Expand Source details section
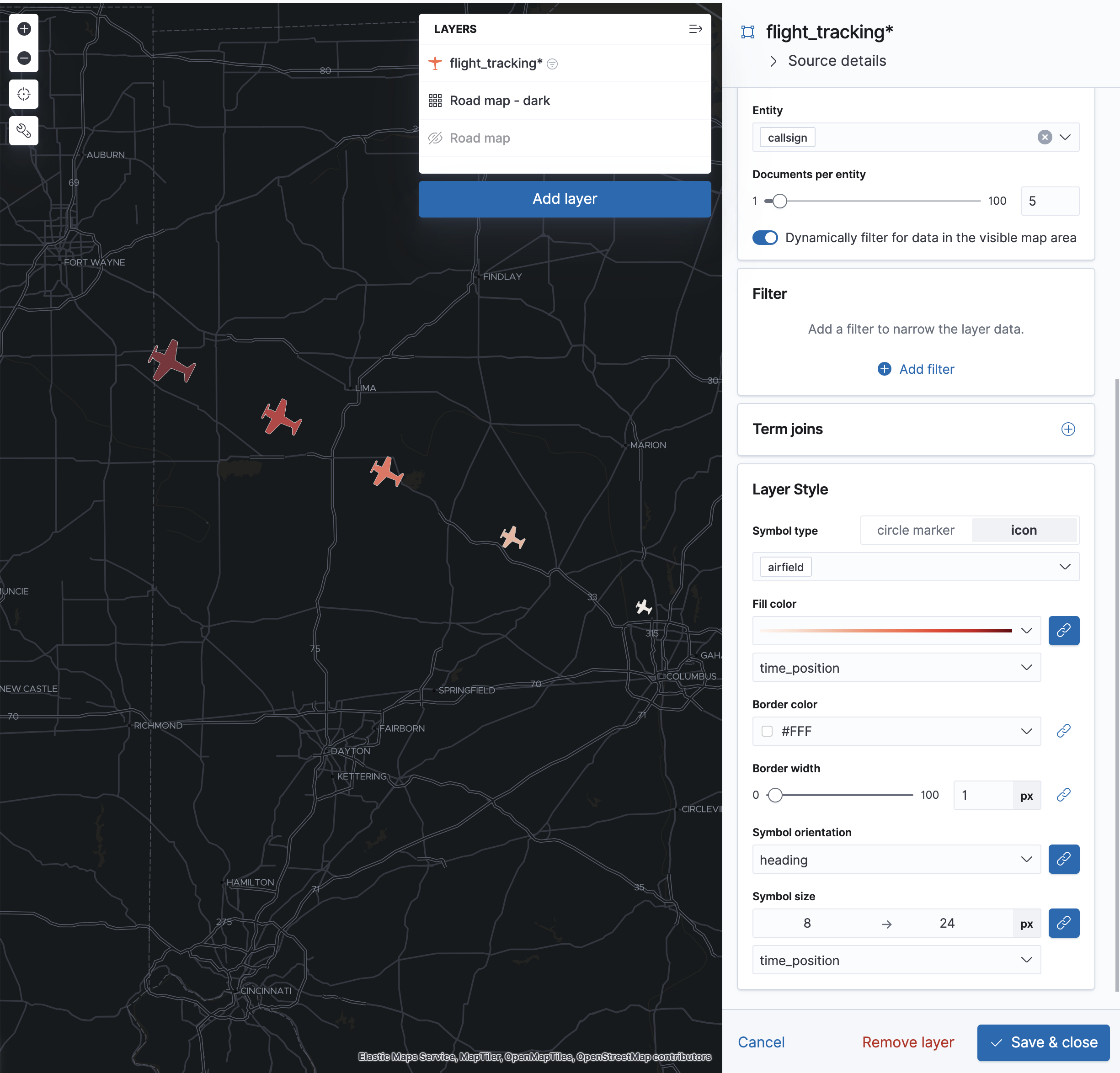This screenshot has height=1073, width=1120. 836,61
